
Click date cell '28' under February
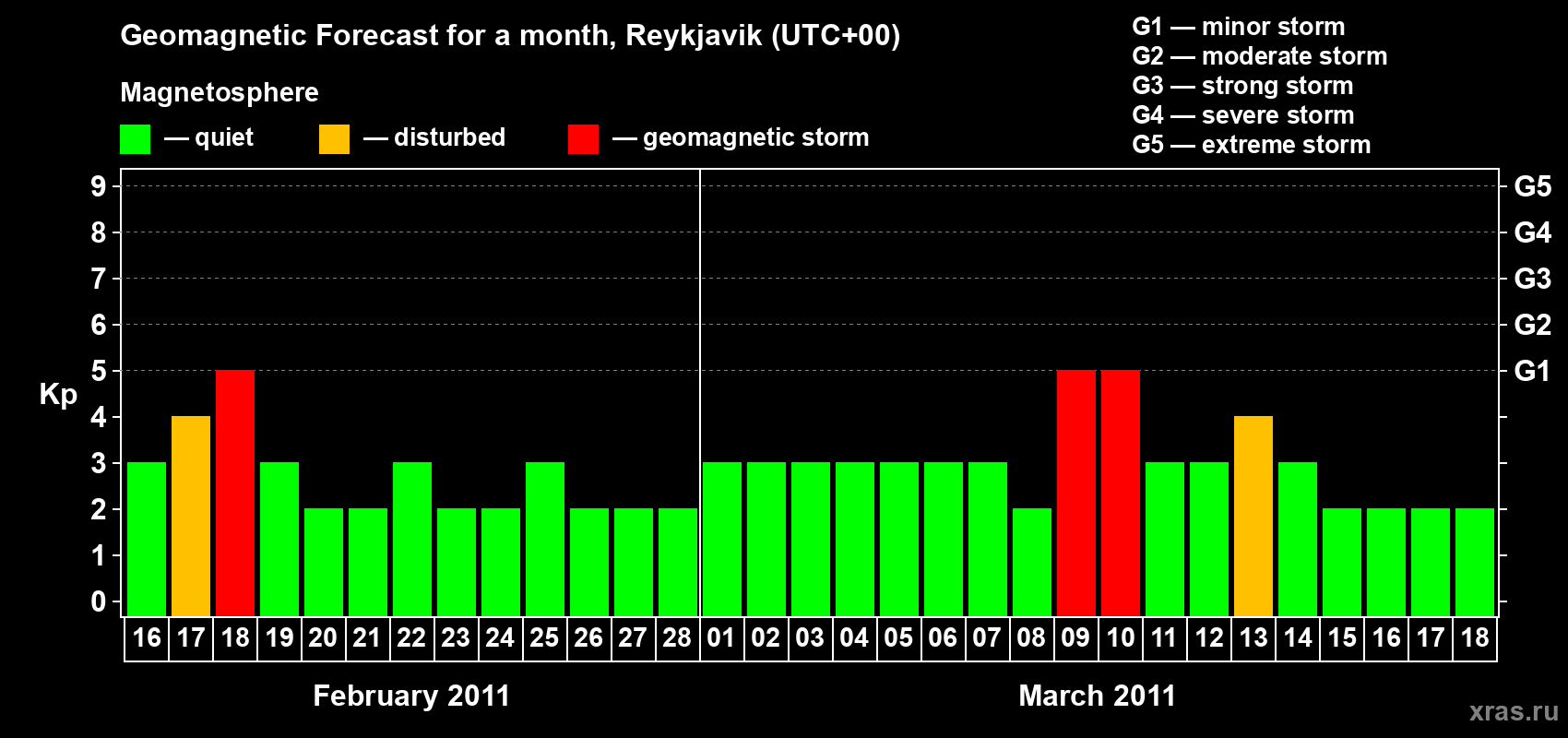tap(677, 638)
